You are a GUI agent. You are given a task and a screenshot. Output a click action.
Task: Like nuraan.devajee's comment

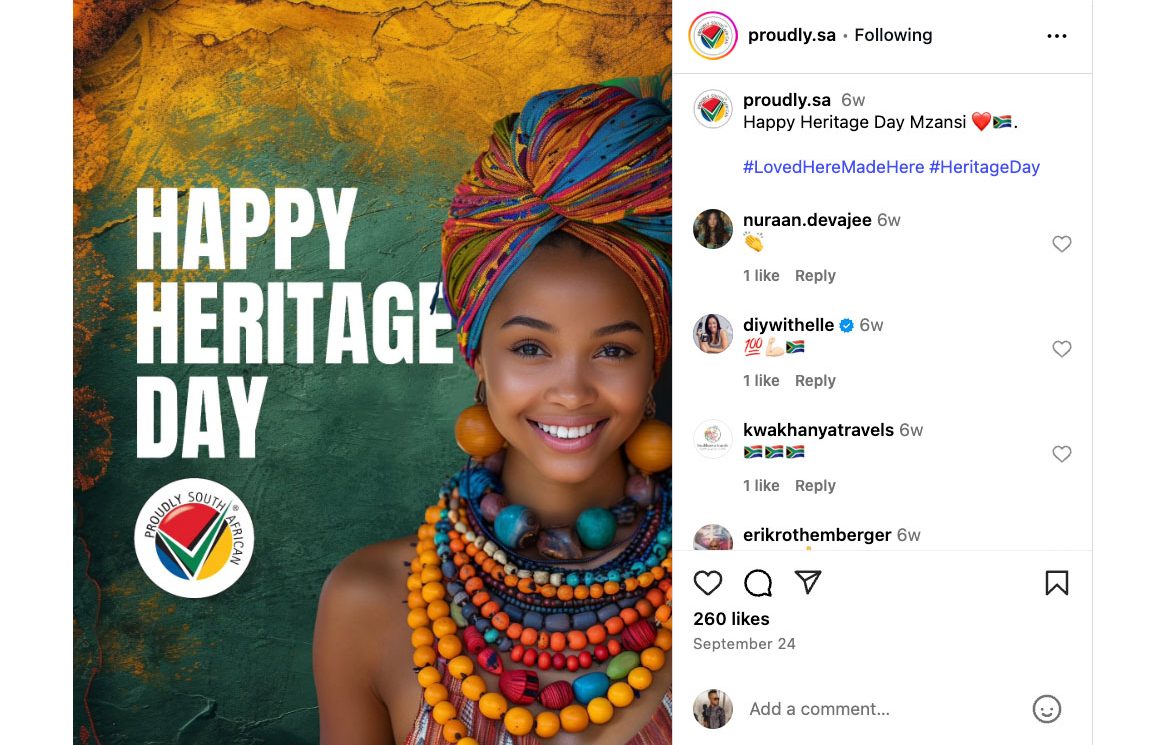click(1062, 244)
